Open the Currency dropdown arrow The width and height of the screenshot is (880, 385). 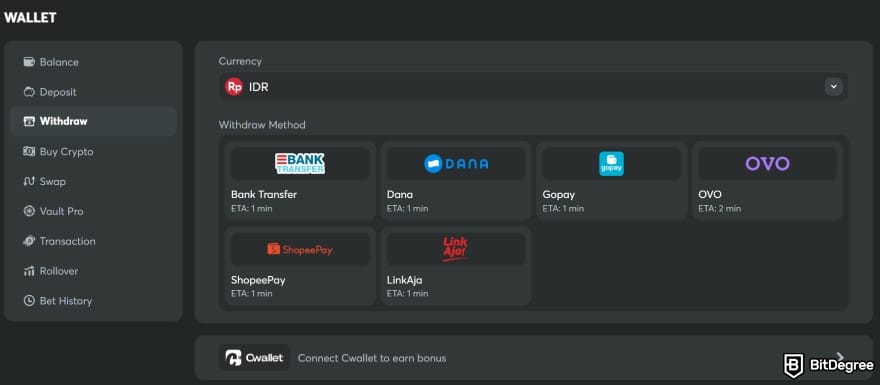(x=833, y=86)
